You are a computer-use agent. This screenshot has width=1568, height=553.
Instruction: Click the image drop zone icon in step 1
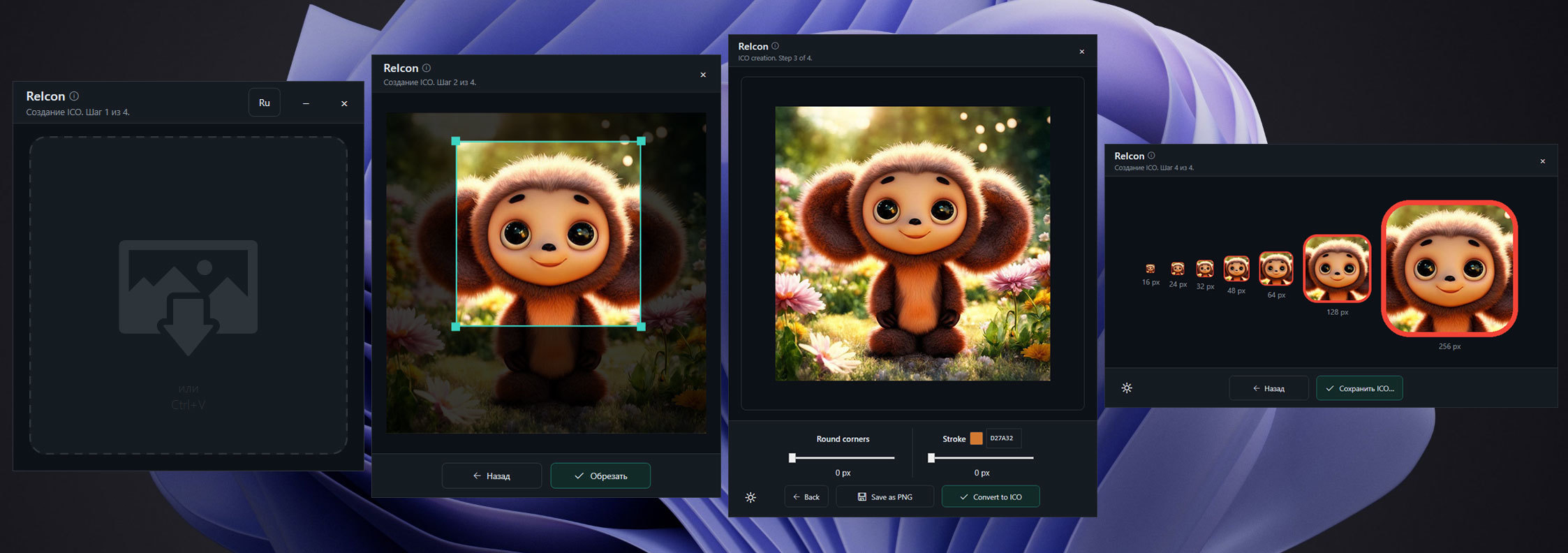tap(188, 297)
